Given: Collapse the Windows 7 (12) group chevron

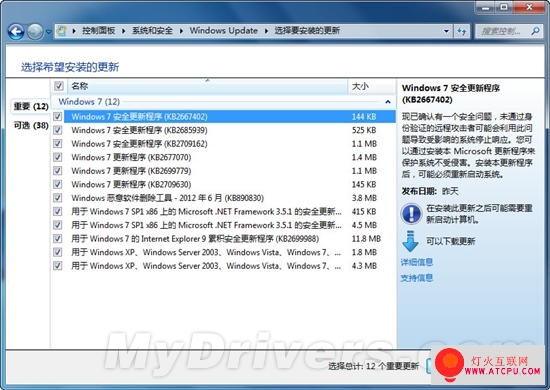Looking at the screenshot, I should (x=388, y=102).
